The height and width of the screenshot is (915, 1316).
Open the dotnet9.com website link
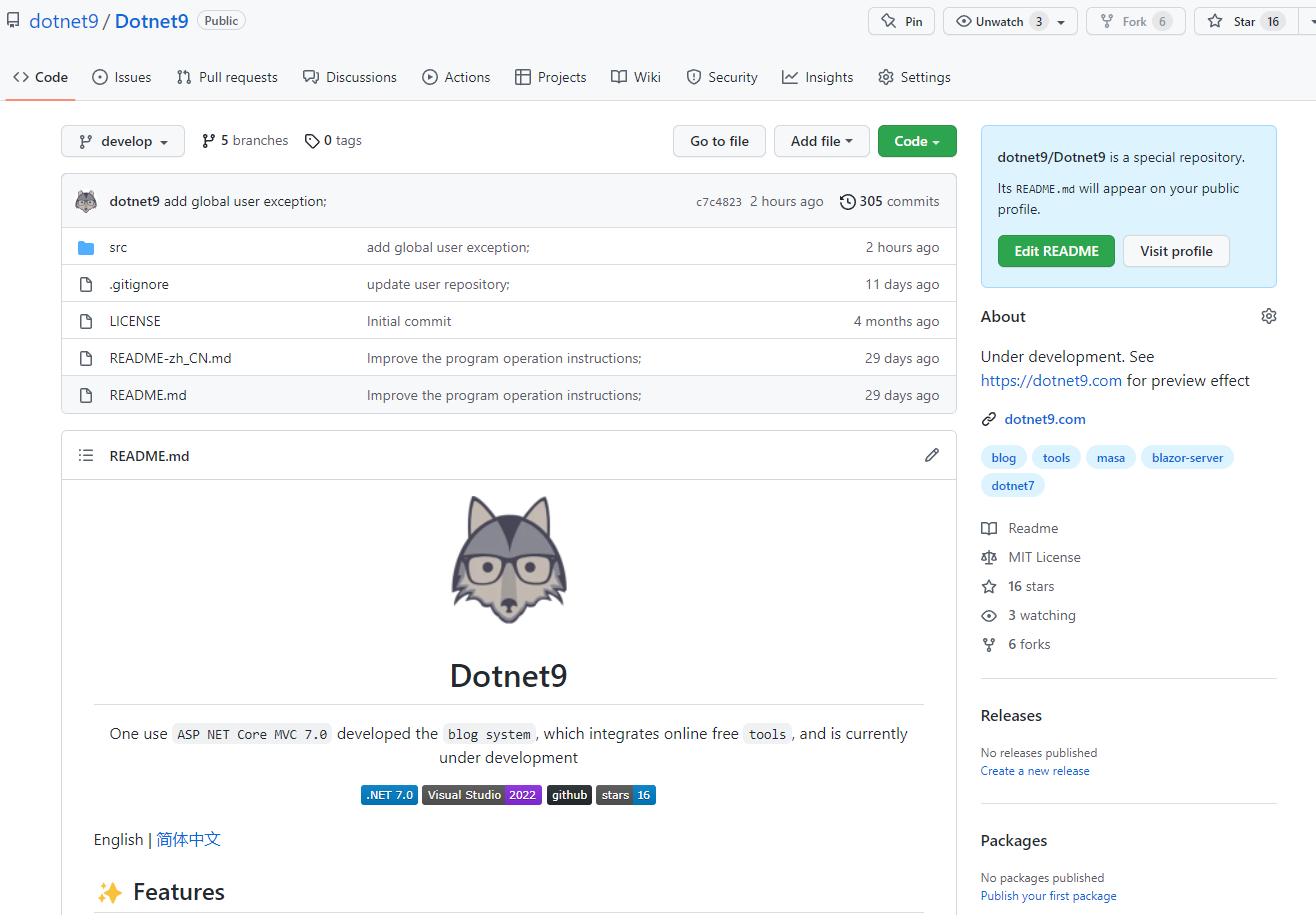tap(1045, 419)
